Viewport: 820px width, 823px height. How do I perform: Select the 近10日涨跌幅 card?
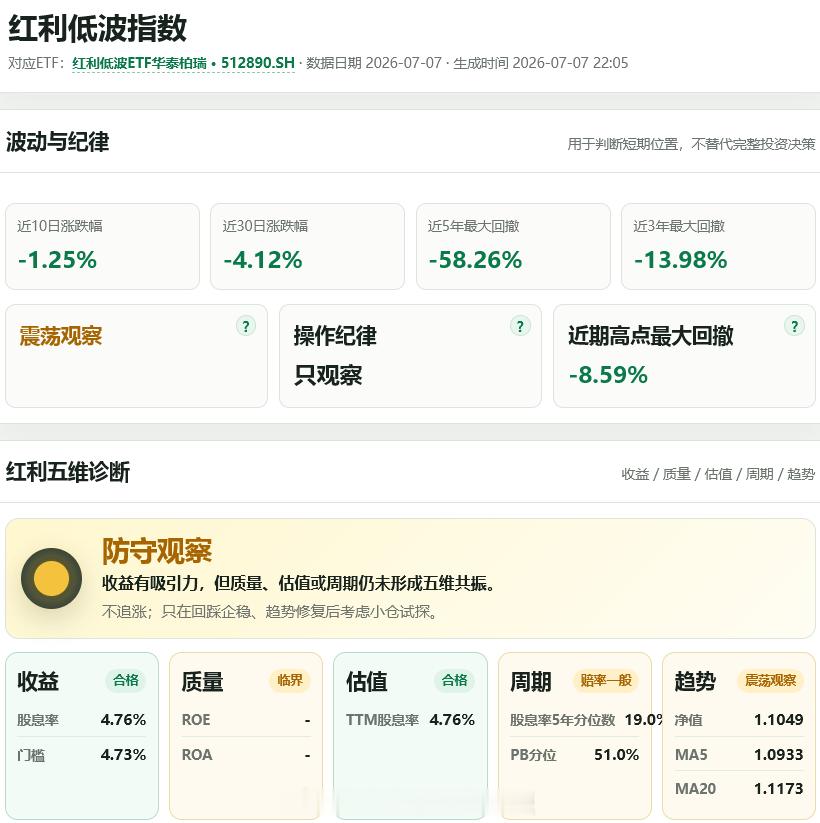[x=102, y=246]
